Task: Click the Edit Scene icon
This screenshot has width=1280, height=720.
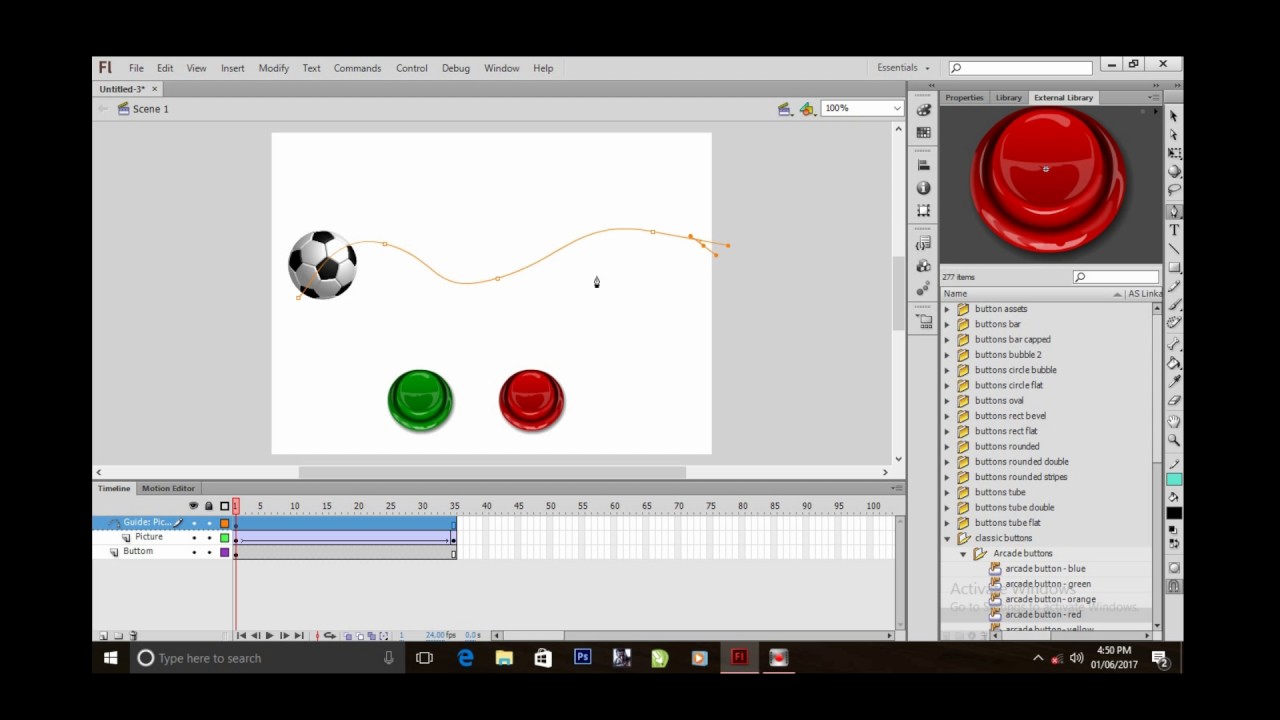Action: pyautogui.click(x=785, y=109)
